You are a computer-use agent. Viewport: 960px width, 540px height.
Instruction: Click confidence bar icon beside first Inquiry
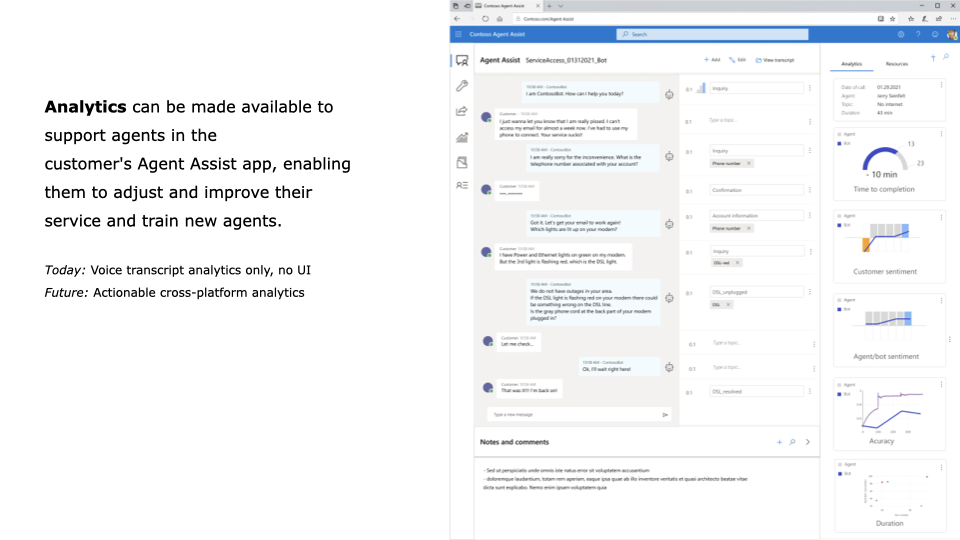(701, 88)
